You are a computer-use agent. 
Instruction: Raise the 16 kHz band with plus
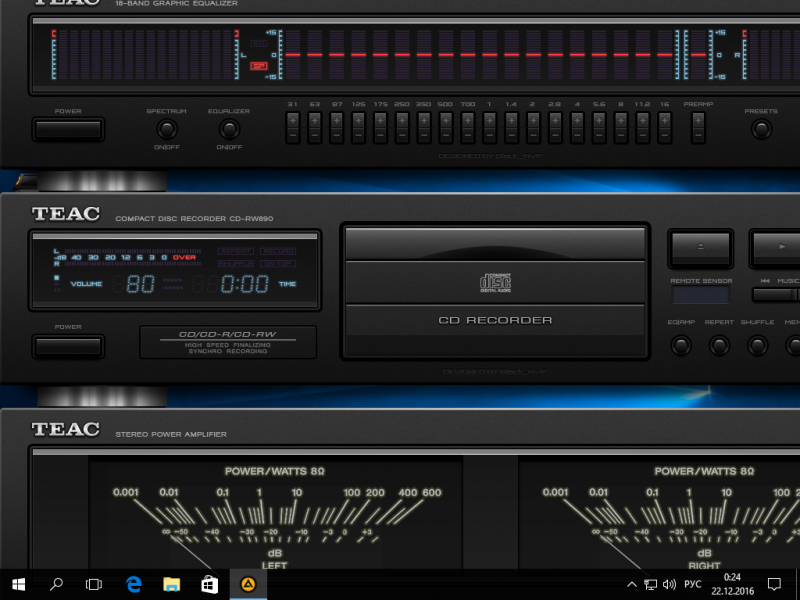[x=665, y=121]
